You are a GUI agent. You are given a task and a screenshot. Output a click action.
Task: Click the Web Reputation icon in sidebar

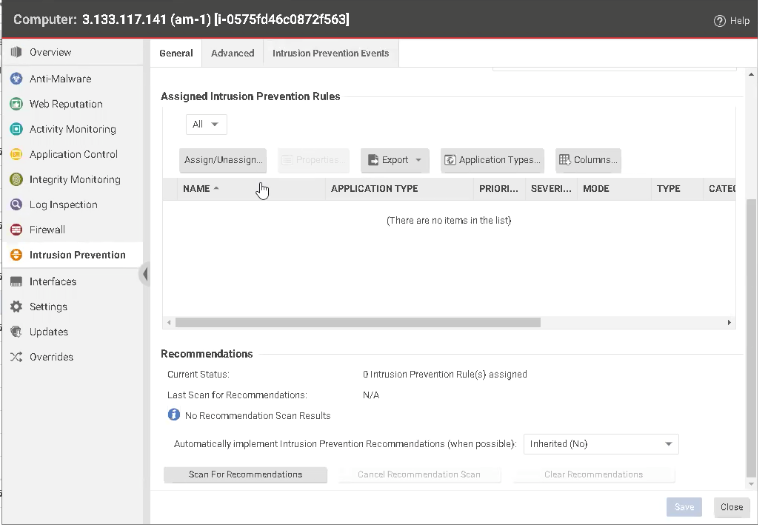tap(16, 104)
